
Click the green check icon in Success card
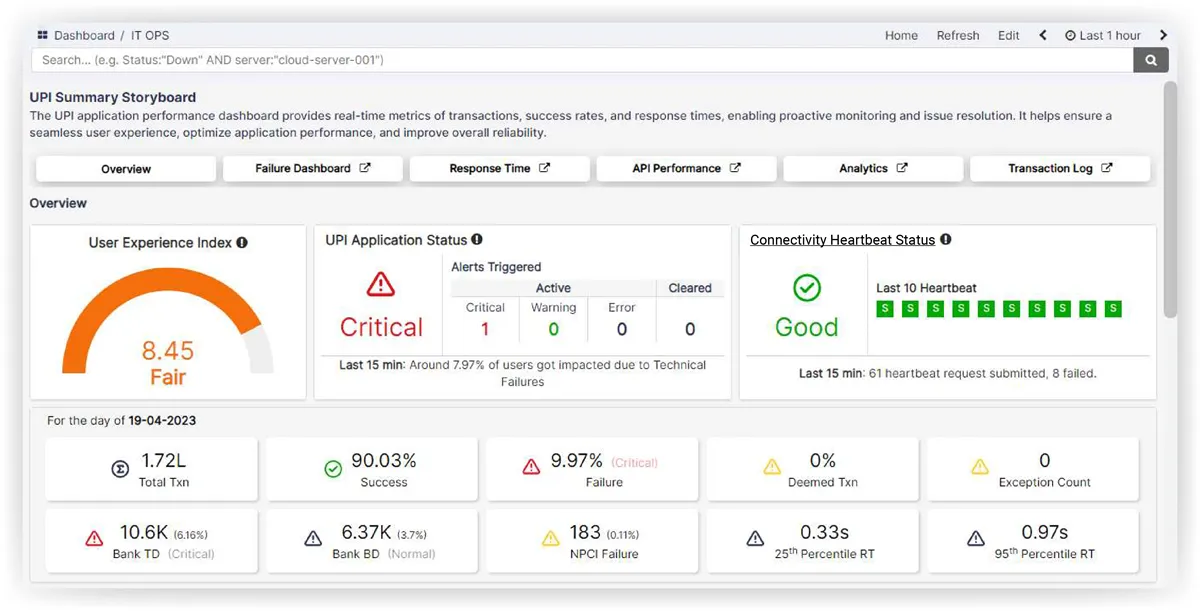[x=333, y=468]
